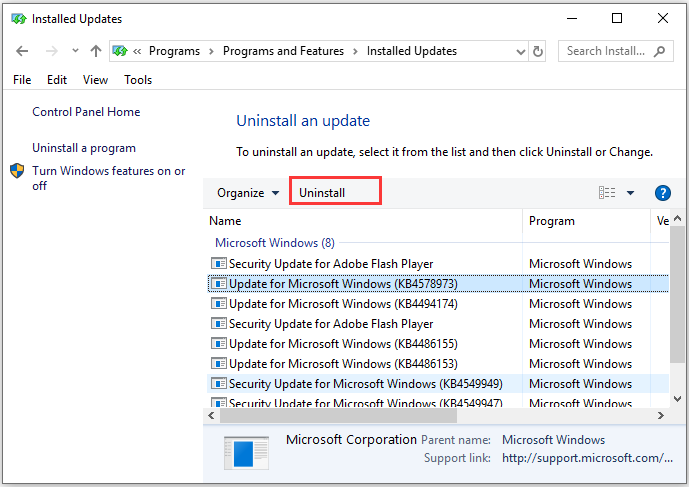Click the change view icon
Viewport: 689px width, 487px height.
click(607, 193)
